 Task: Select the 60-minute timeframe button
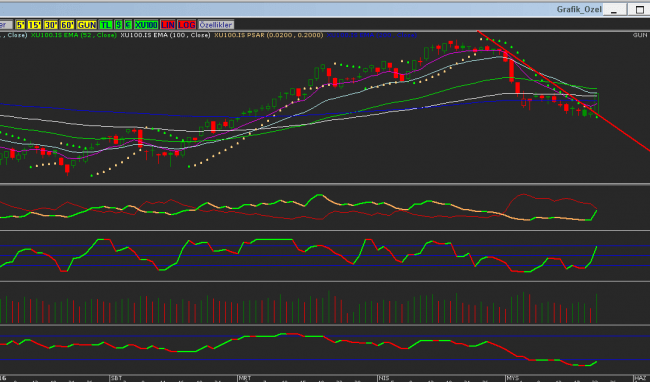pos(67,25)
